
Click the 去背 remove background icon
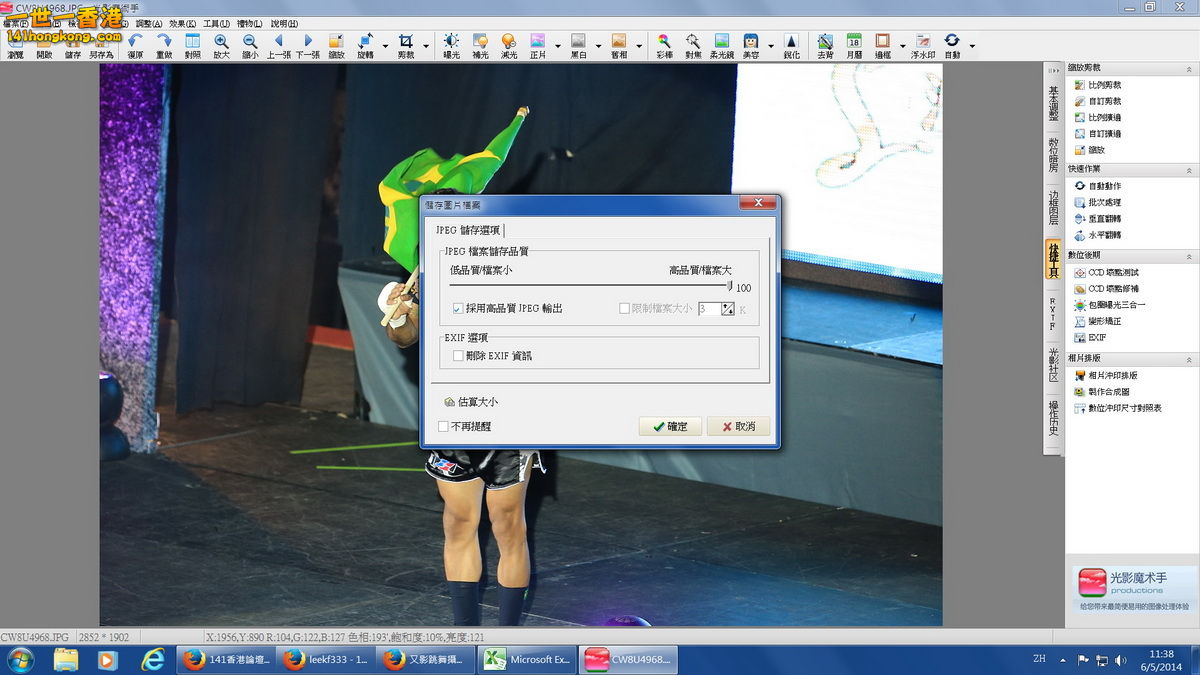click(x=825, y=45)
